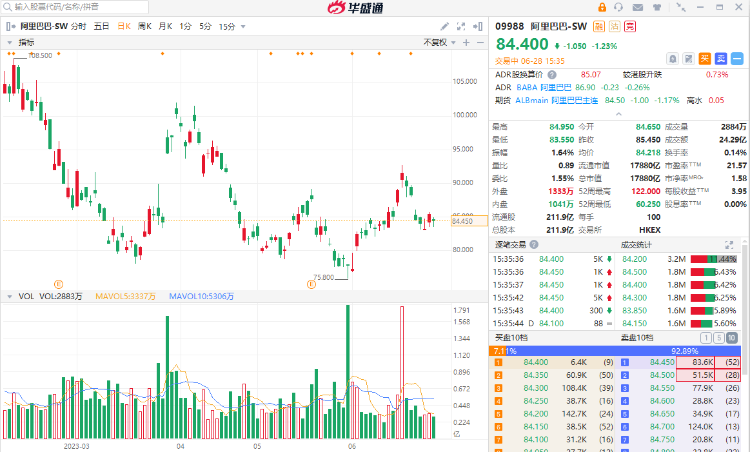The width and height of the screenshot is (750, 452).
Task: Click the orange 买 buy button
Action: [705, 58]
